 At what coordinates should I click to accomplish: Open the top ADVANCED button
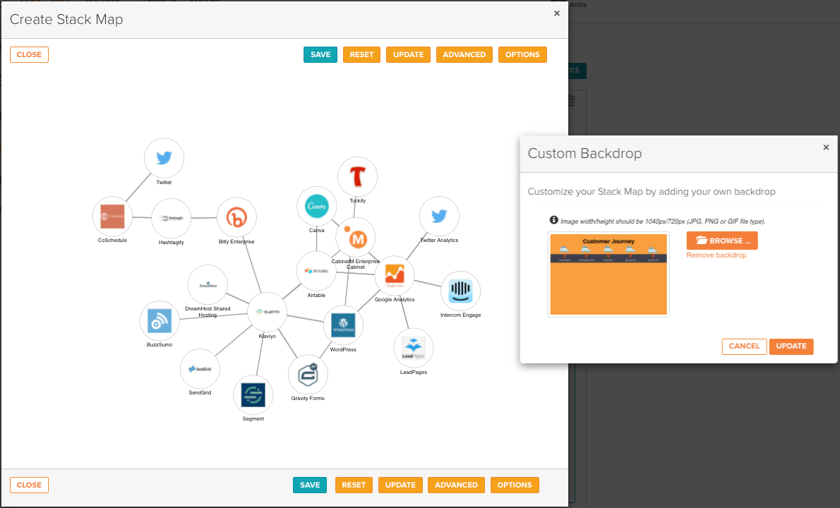(464, 55)
